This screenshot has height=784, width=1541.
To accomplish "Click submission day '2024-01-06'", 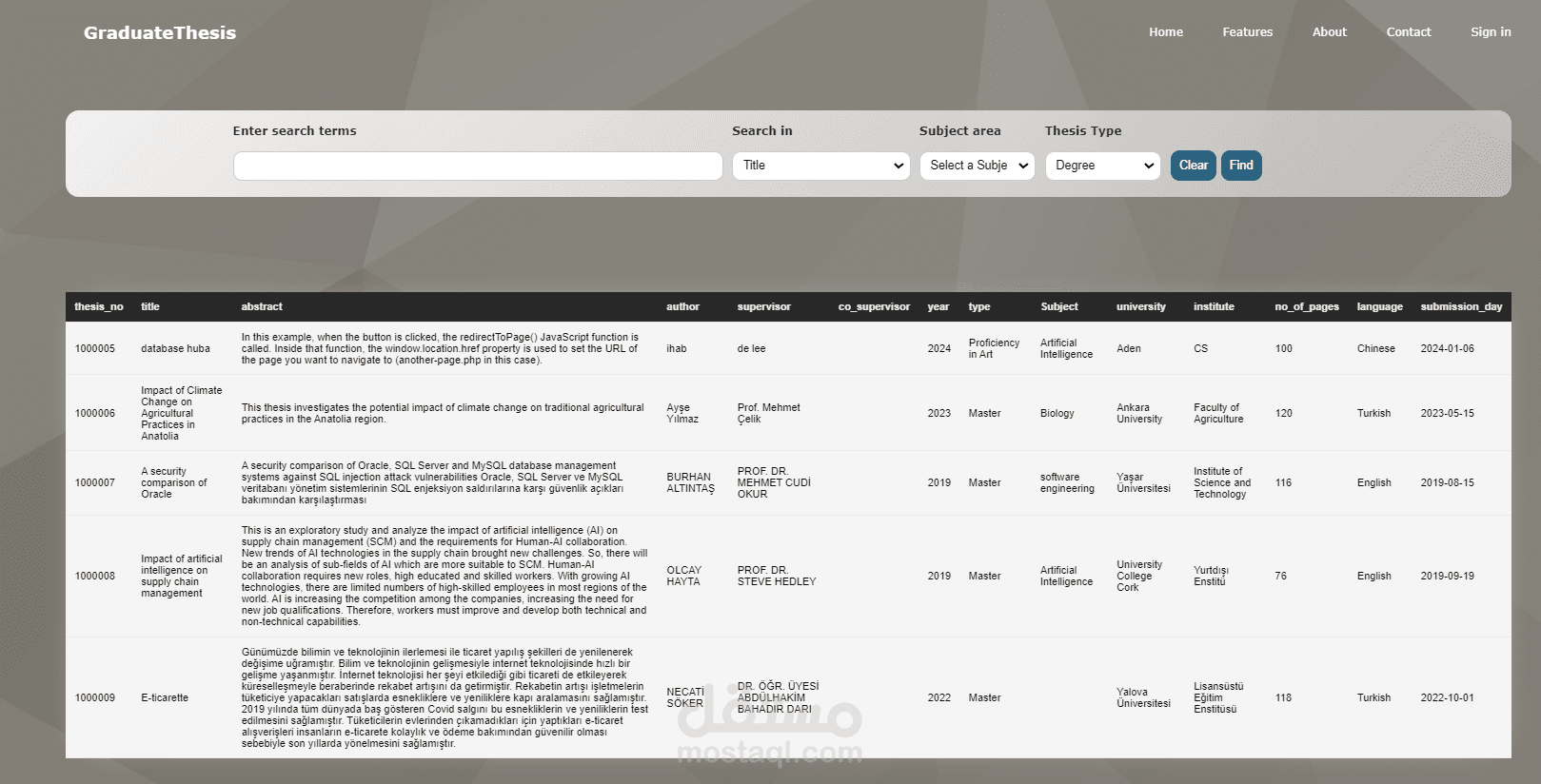I will point(1447,348).
